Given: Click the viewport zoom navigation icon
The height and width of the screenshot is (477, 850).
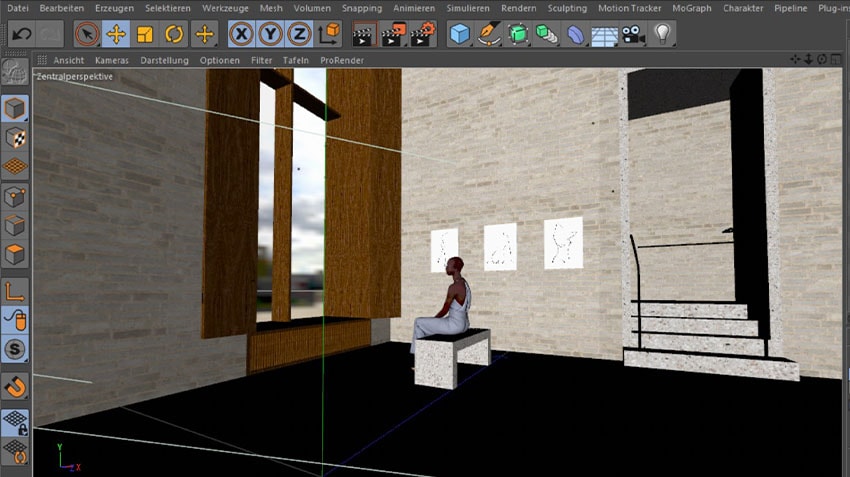Looking at the screenshot, I should tap(808, 59).
